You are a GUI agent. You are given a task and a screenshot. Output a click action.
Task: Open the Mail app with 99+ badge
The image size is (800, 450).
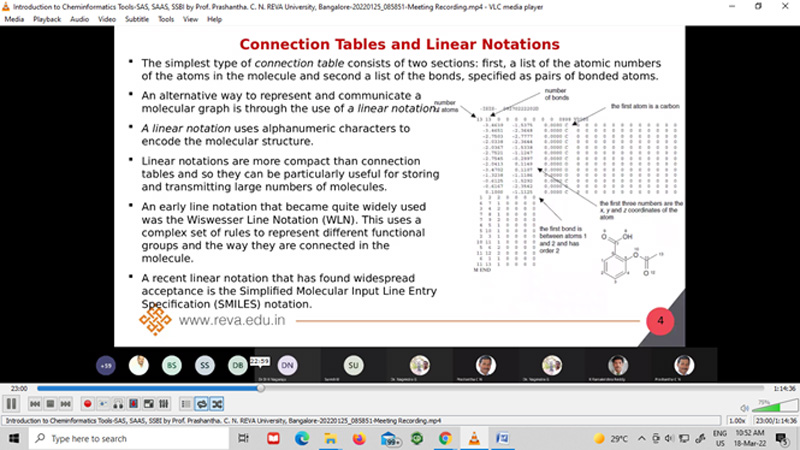[389, 439]
